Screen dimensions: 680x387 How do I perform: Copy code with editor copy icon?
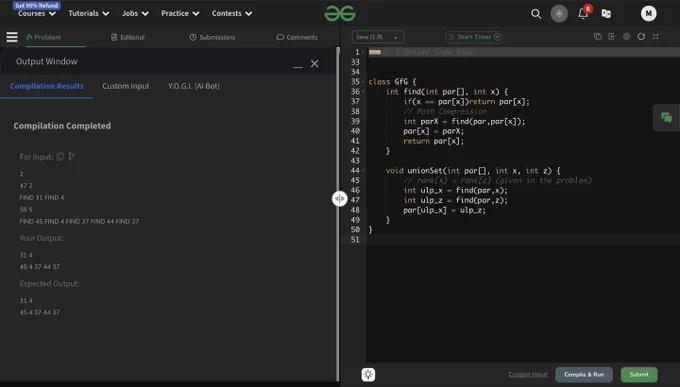(x=598, y=37)
